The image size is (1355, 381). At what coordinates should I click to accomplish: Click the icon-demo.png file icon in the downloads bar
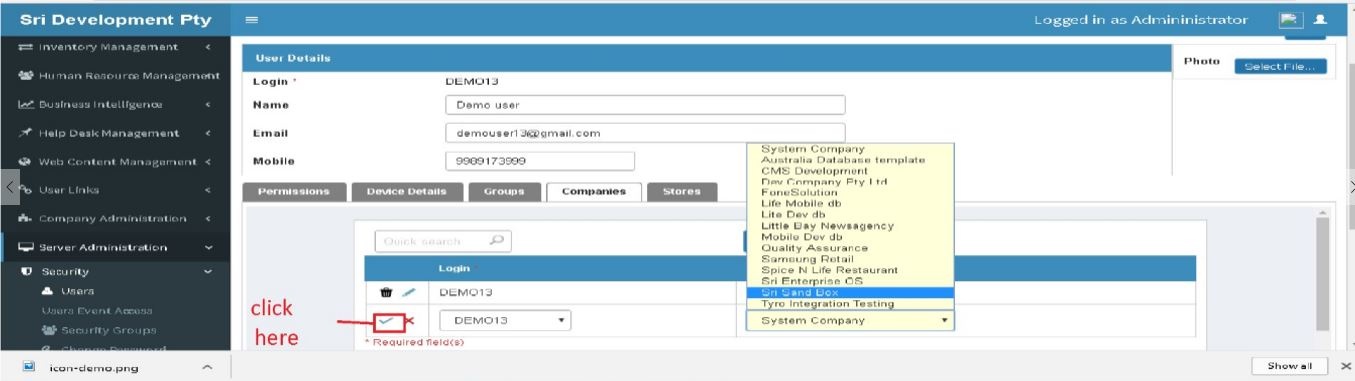click(x=29, y=367)
